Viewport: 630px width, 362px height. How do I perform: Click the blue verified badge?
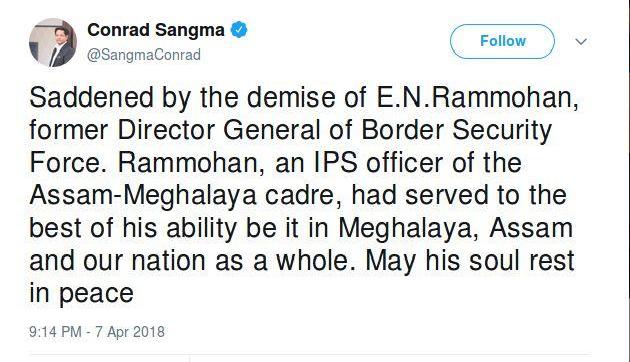click(x=239, y=30)
